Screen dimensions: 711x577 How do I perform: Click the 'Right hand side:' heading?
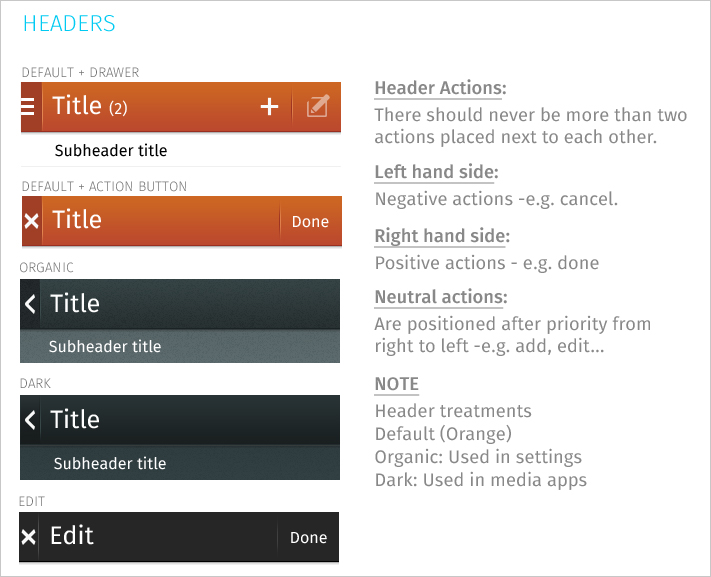(442, 236)
